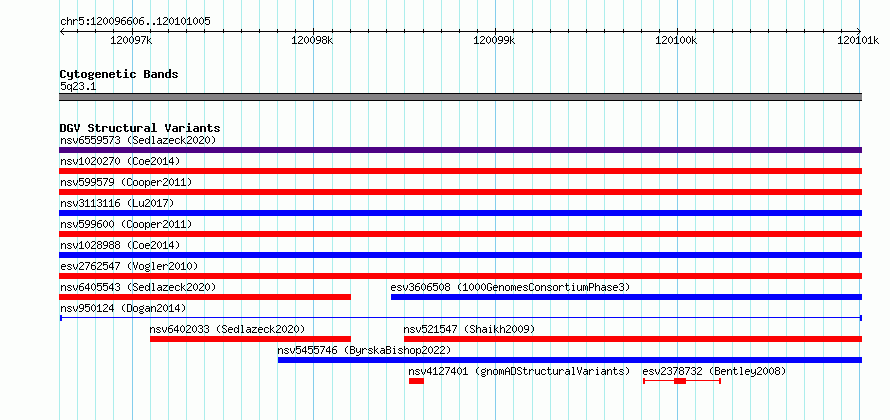890x420 pixels.
Task: Select the blue nsv3113116 variant bar
Action: [x=460, y=213]
